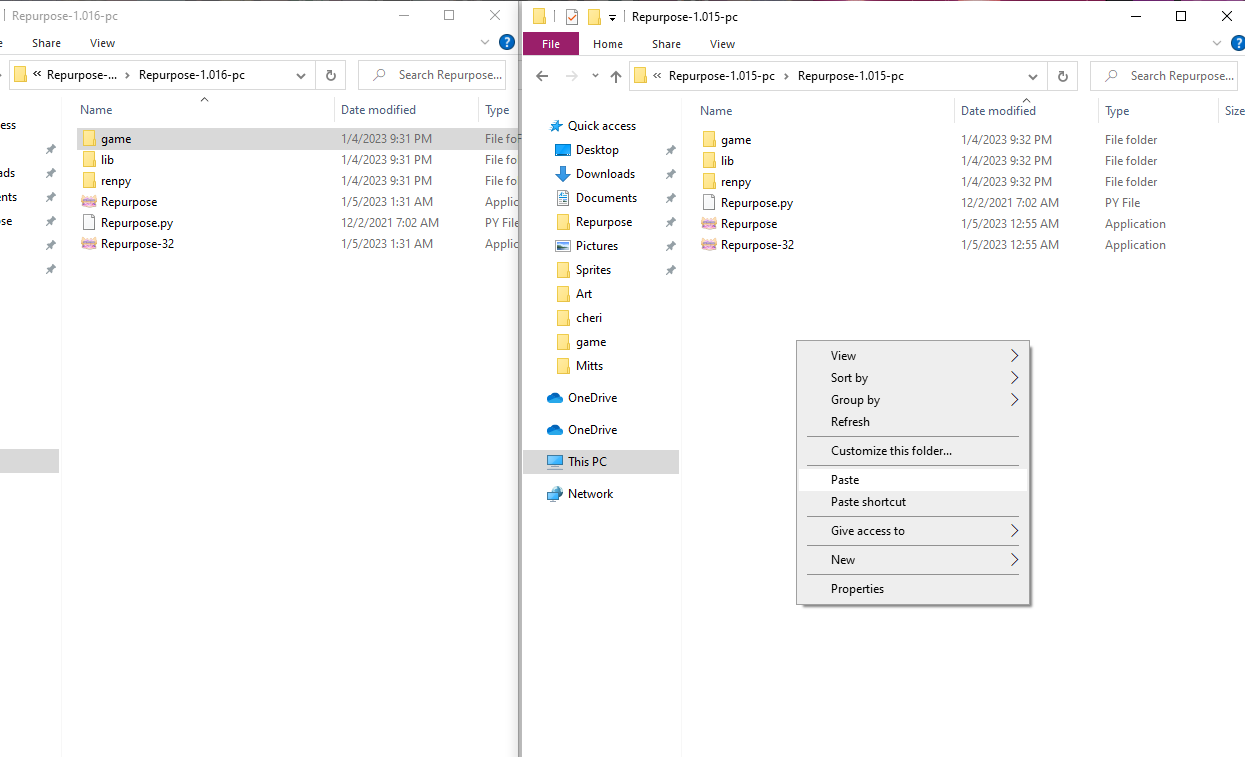Click the Back arrow in the 1.015-pc window
The height and width of the screenshot is (757, 1245).
pyautogui.click(x=542, y=76)
